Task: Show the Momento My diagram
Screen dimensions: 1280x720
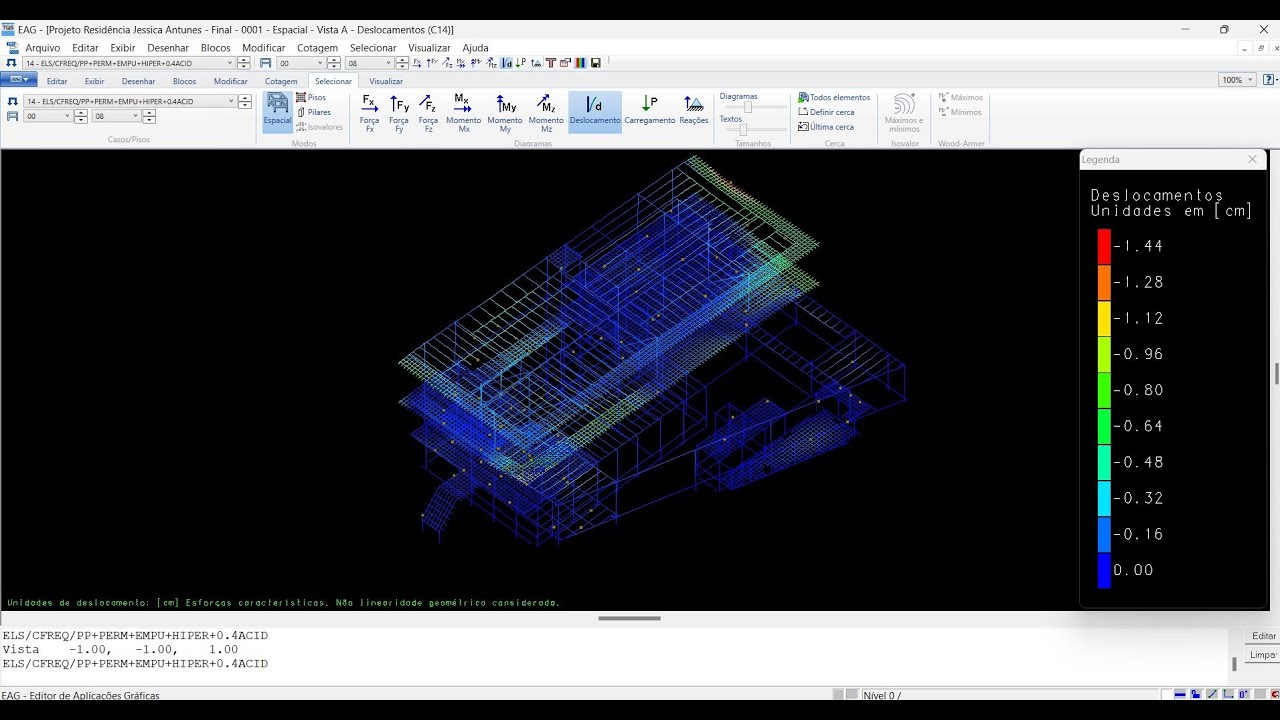Action: (505, 113)
